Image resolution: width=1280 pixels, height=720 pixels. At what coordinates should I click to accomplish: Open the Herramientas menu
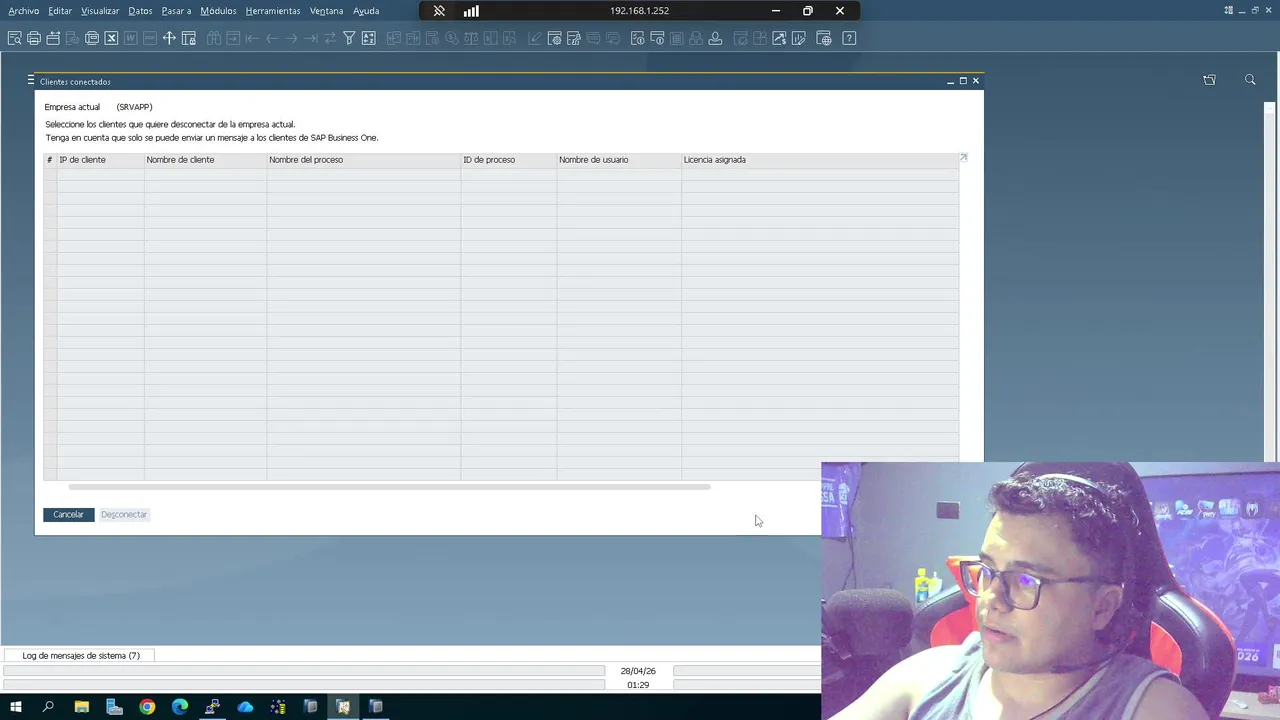pos(273,11)
